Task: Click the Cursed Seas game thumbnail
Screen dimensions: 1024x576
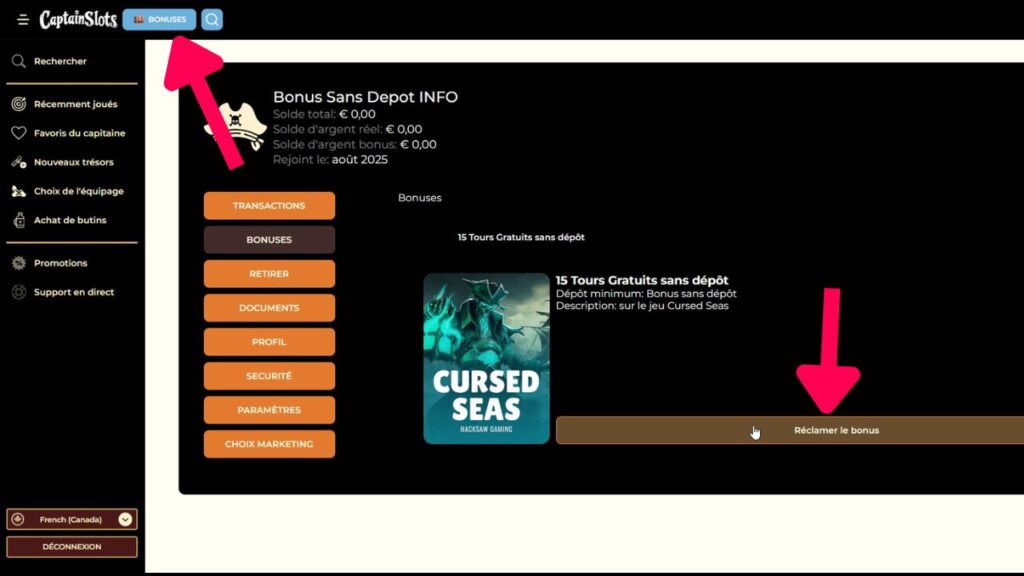Action: point(487,359)
